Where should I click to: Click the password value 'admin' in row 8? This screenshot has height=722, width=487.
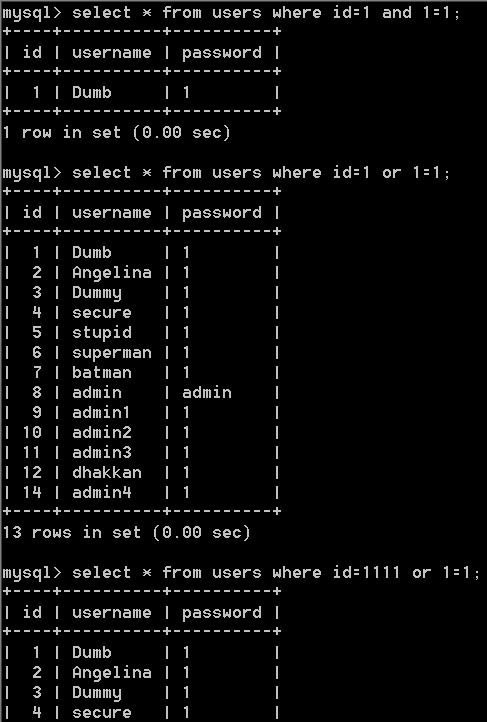[207, 393]
